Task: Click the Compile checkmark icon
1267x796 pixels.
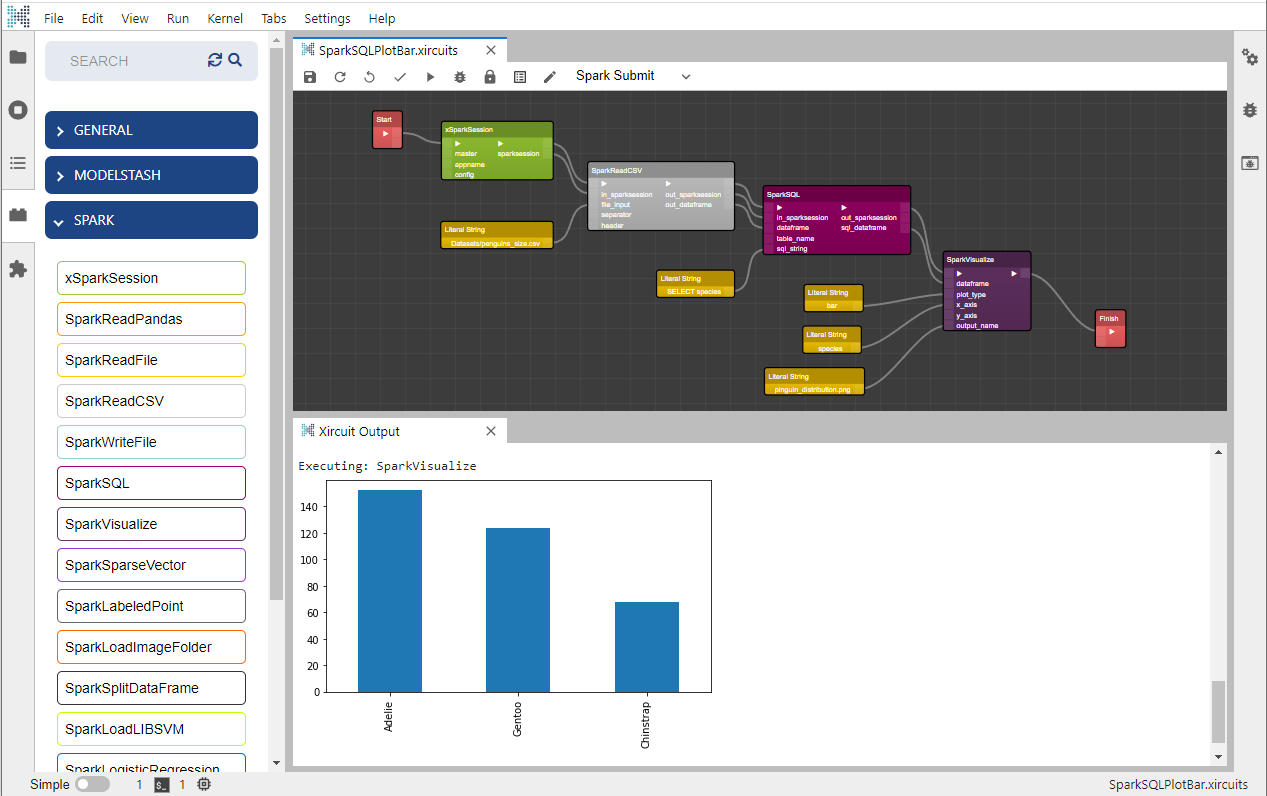Action: tap(400, 77)
